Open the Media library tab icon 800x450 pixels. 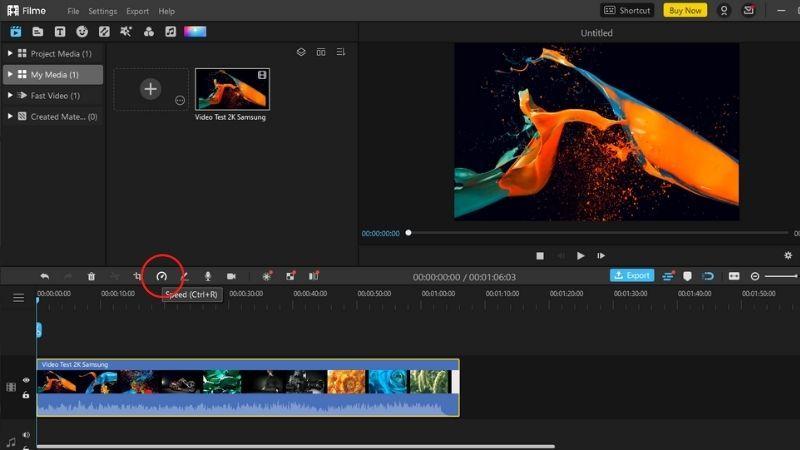(16, 32)
